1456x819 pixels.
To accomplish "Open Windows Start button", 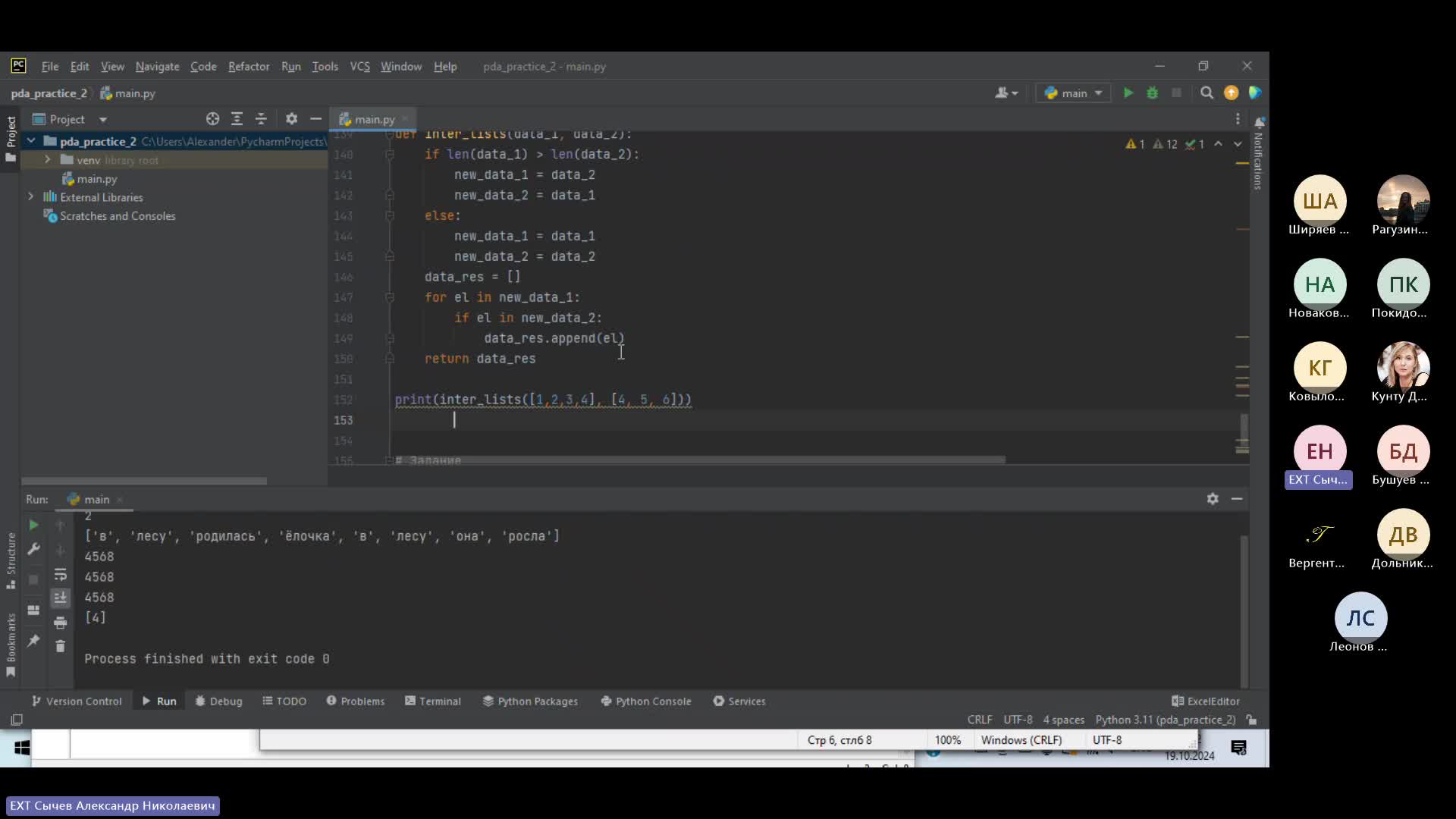I will 22,748.
